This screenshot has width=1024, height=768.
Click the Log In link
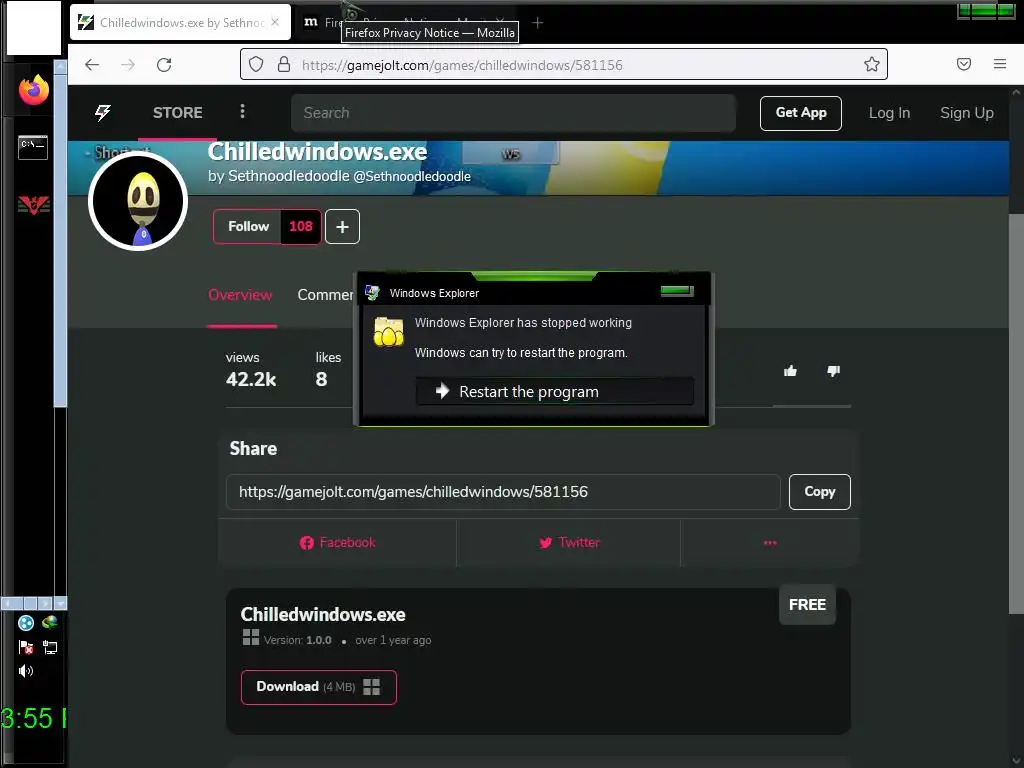pos(889,113)
